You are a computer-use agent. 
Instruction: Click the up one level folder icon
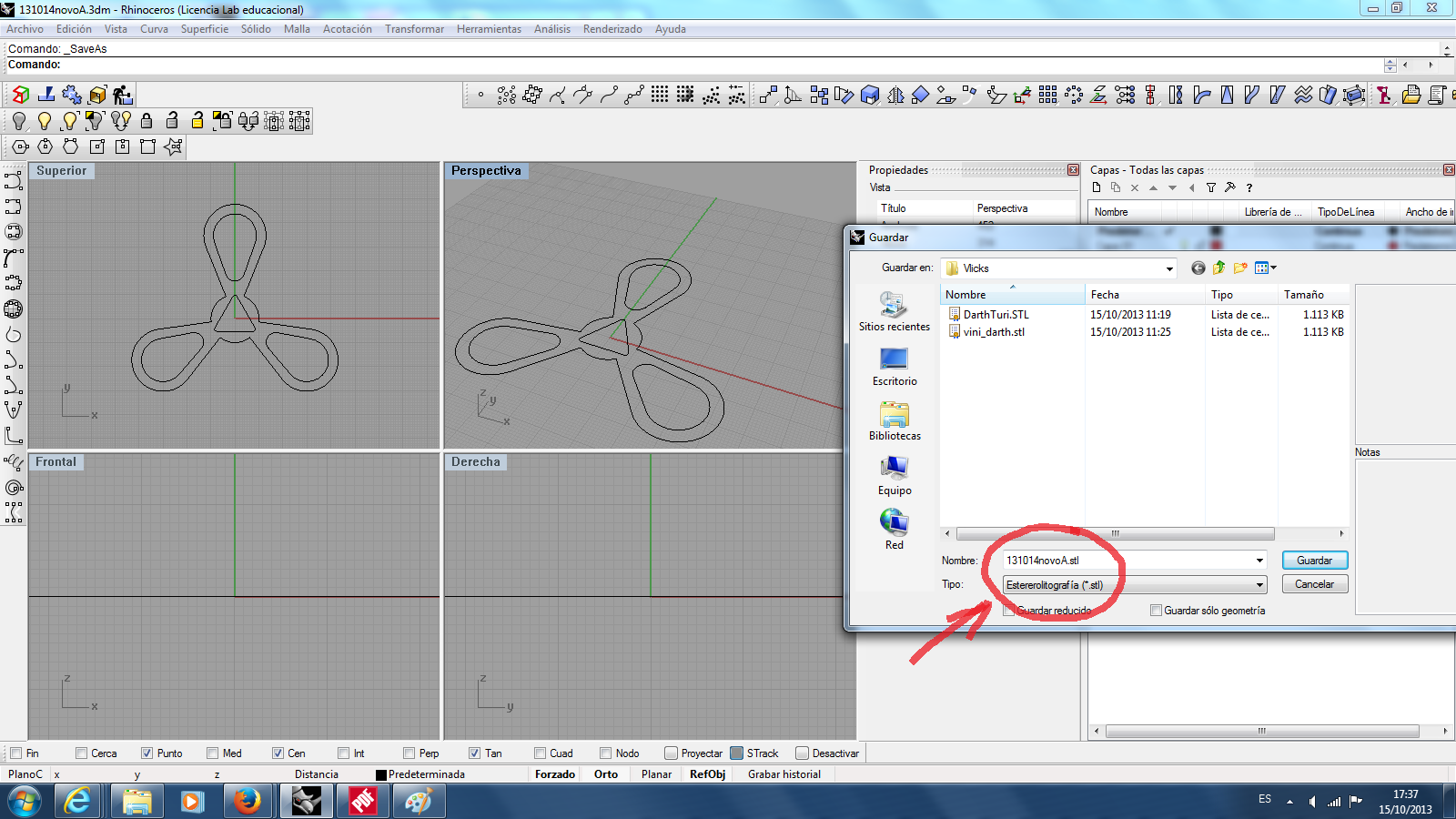point(1219,268)
